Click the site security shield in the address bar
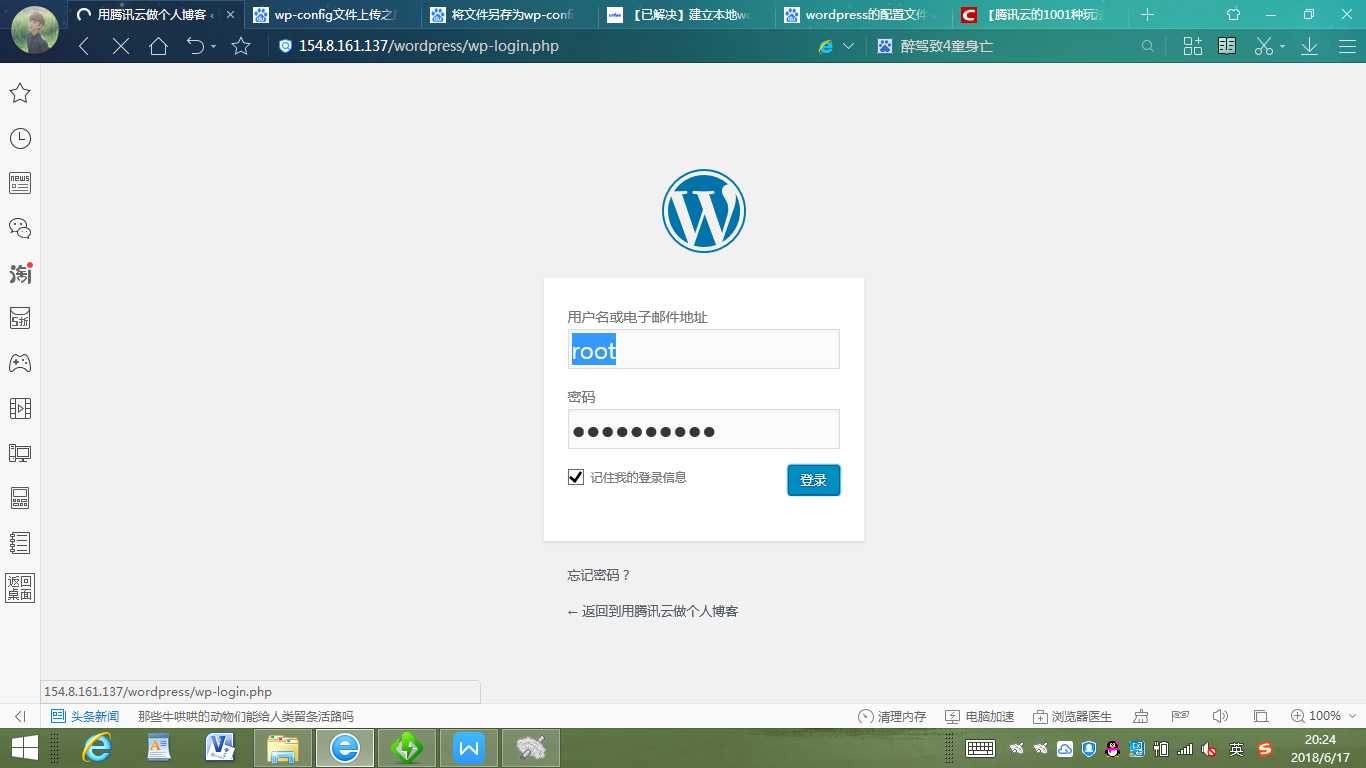The height and width of the screenshot is (768, 1366). coord(285,46)
